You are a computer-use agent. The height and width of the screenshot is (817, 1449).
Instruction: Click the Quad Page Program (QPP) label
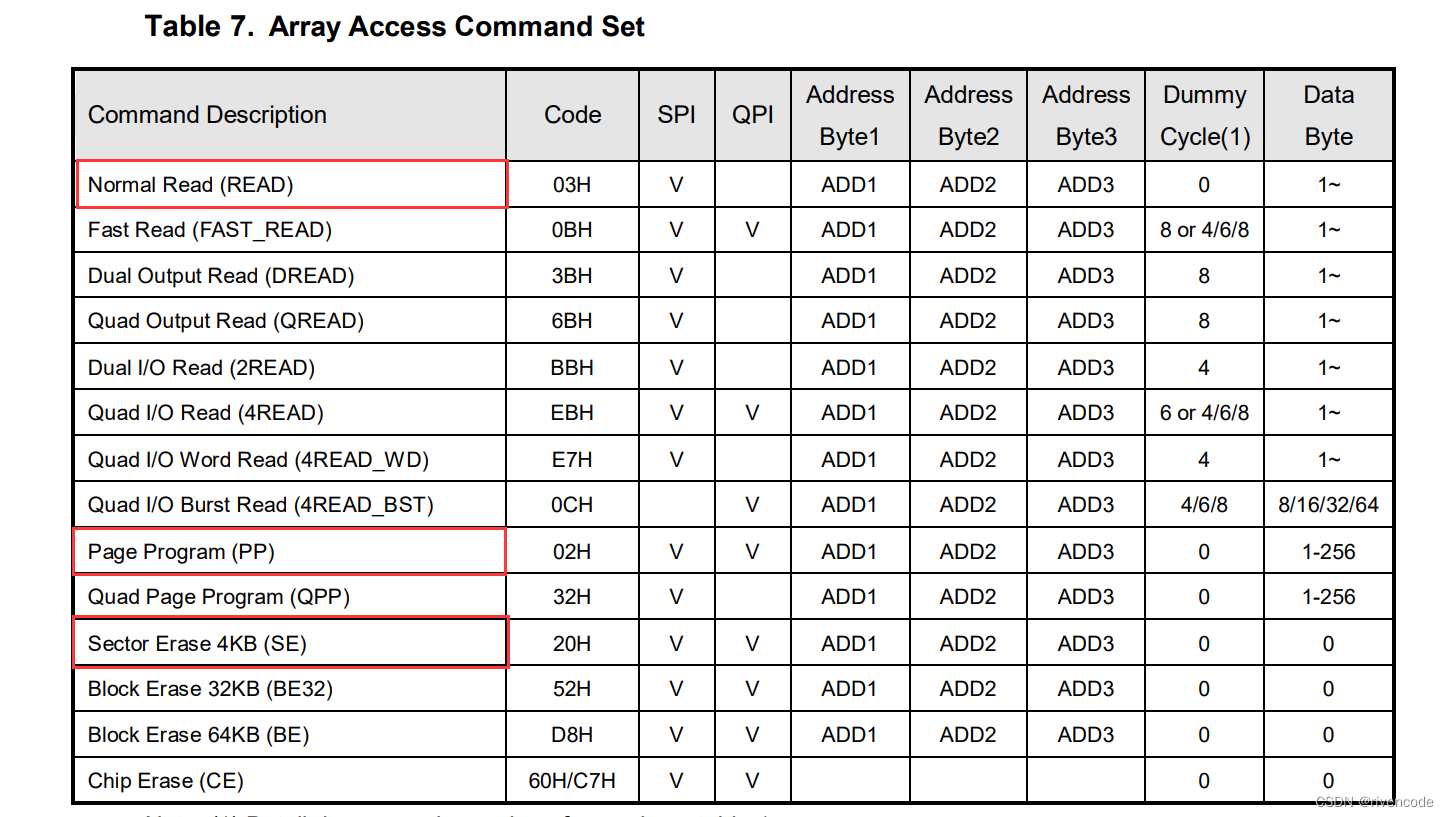click(x=219, y=597)
